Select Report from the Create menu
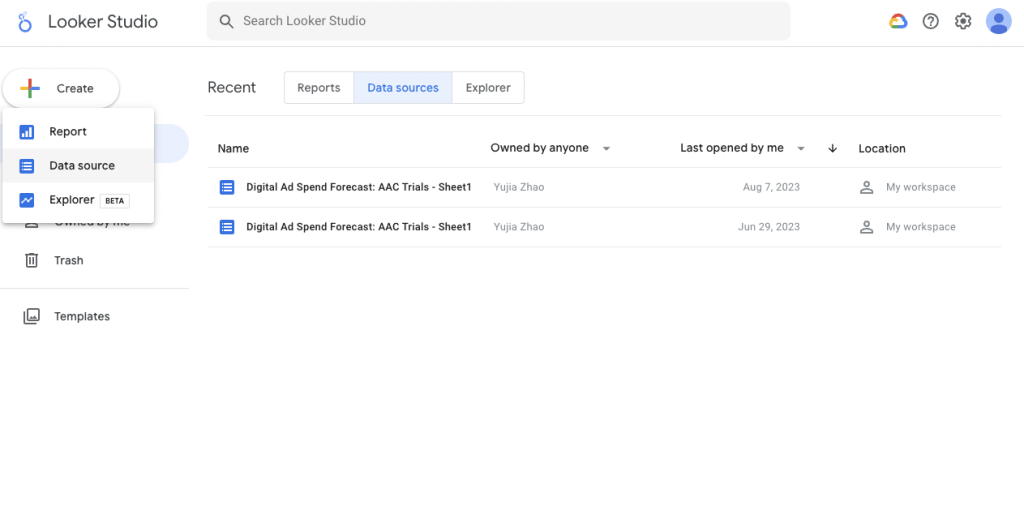 tap(78, 132)
